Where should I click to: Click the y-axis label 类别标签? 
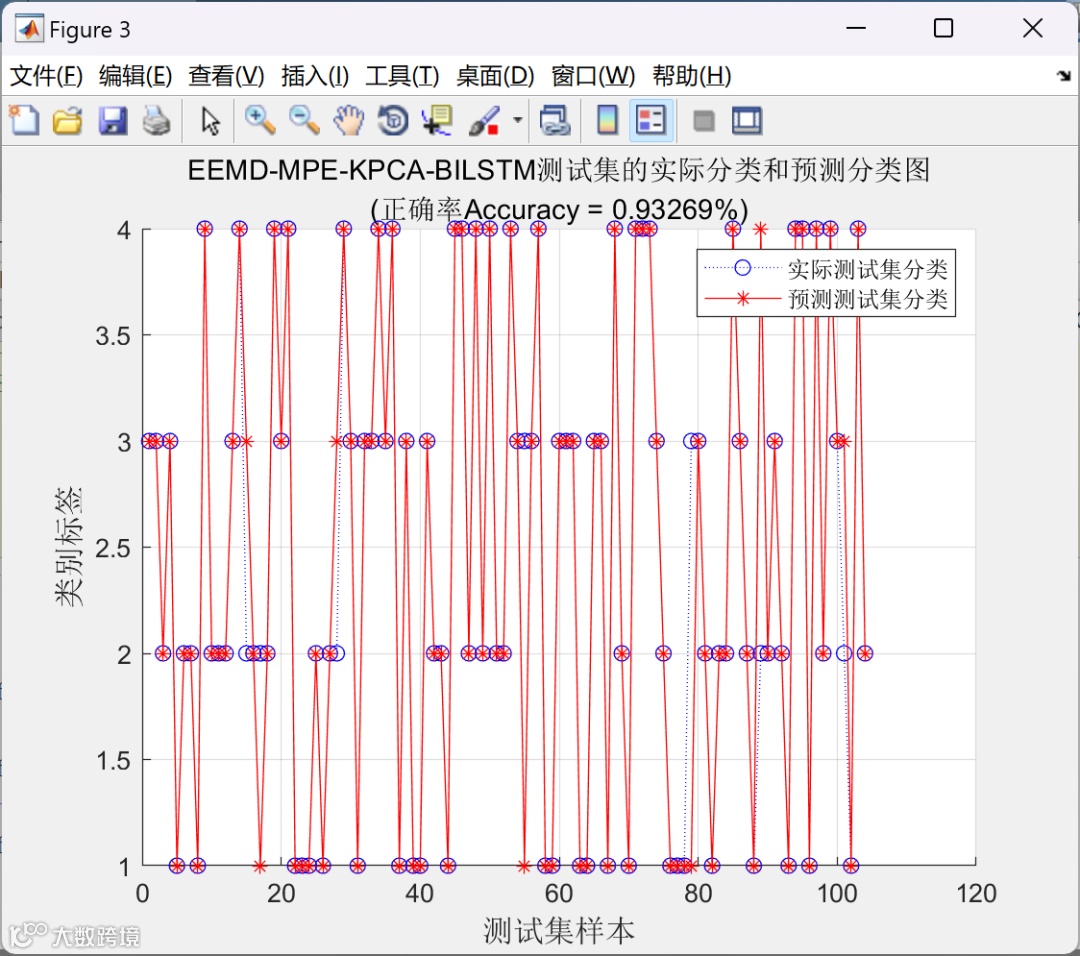click(x=68, y=546)
